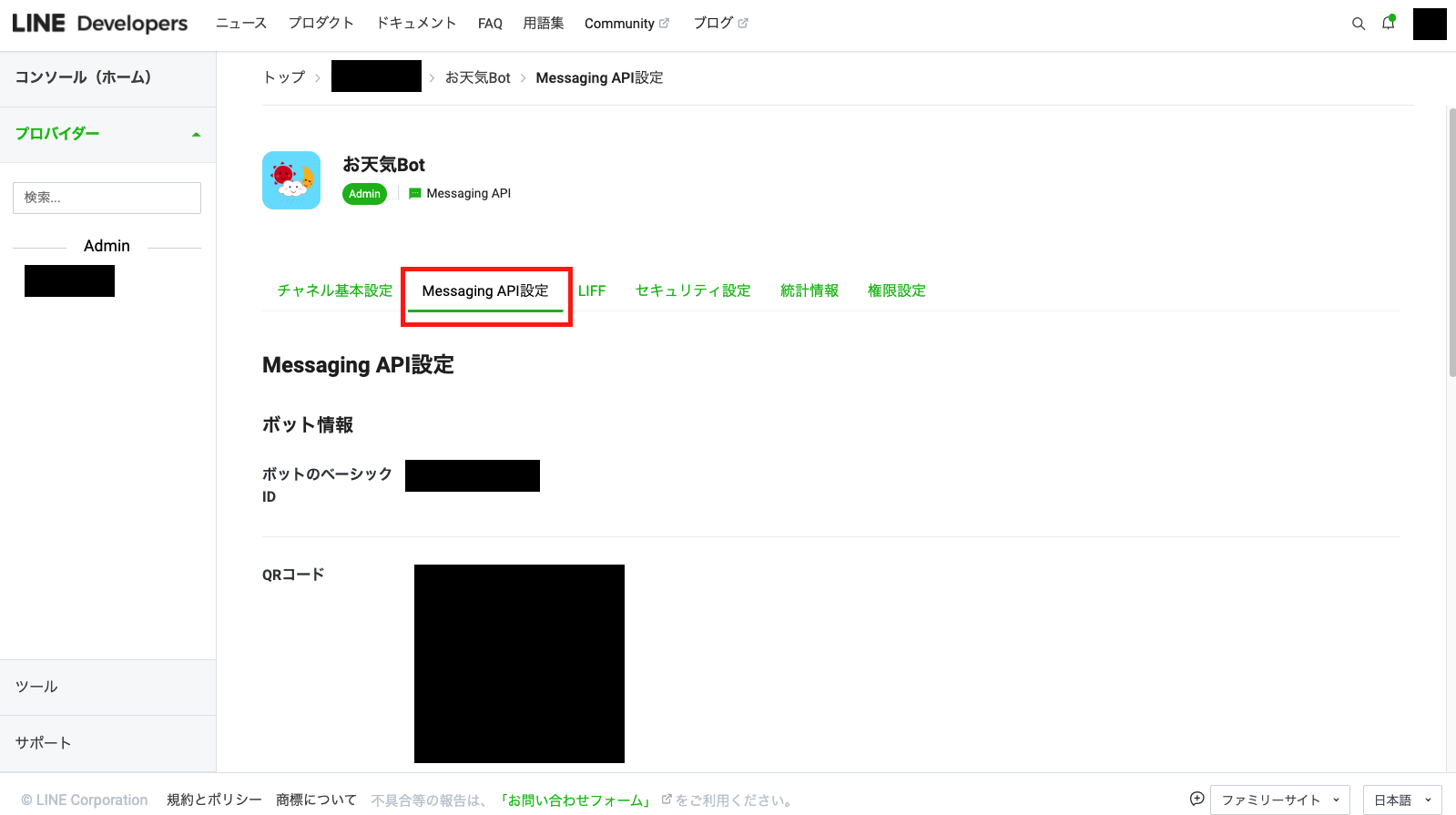Click the redacted provider under Admin
Image resolution: width=1456 pixels, height=815 pixels.
[x=69, y=280]
